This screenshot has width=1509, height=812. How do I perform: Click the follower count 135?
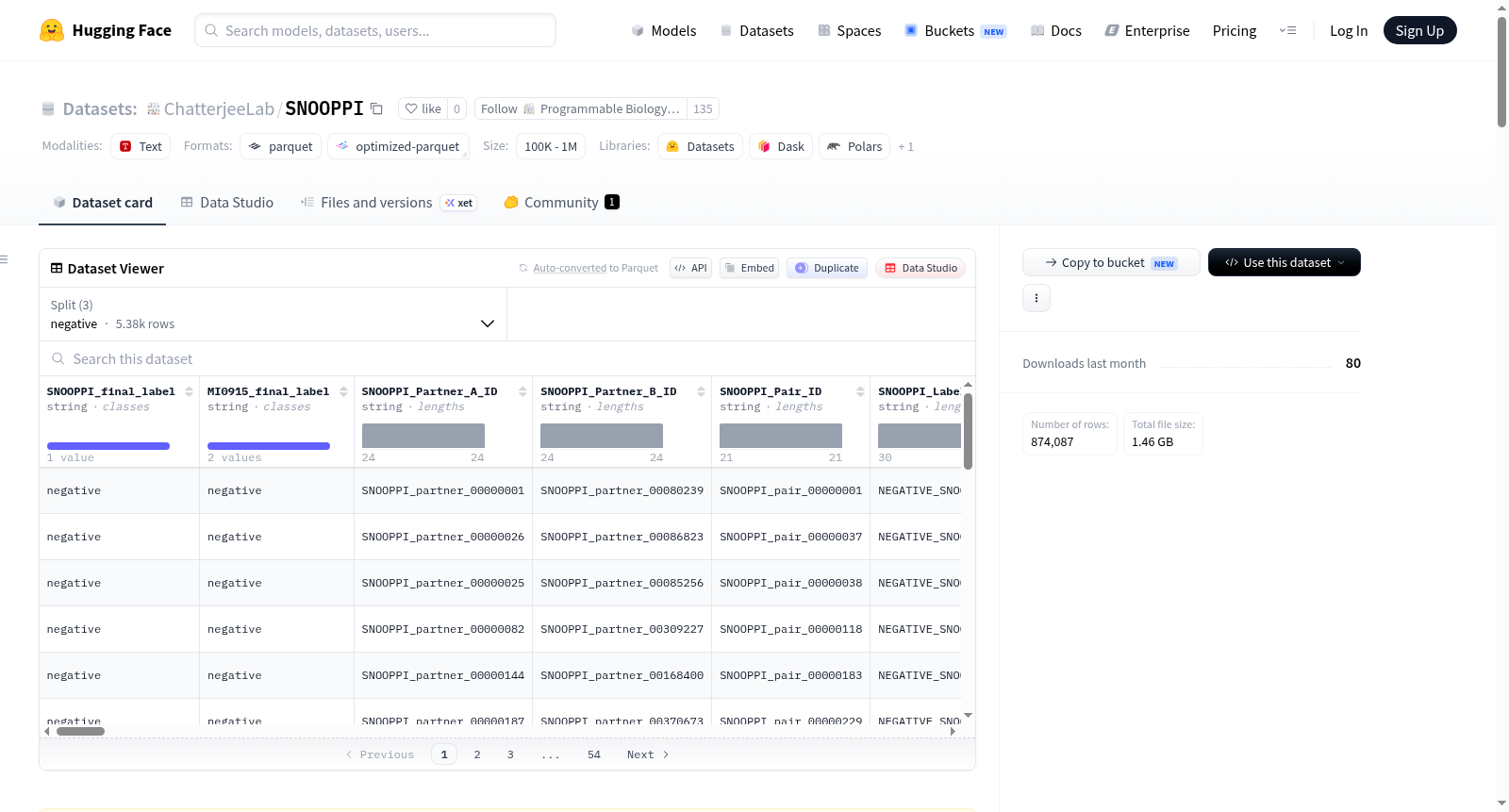click(703, 108)
